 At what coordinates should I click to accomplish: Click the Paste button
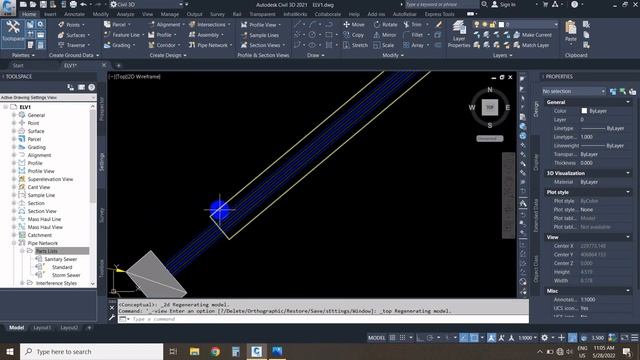[x=571, y=32]
